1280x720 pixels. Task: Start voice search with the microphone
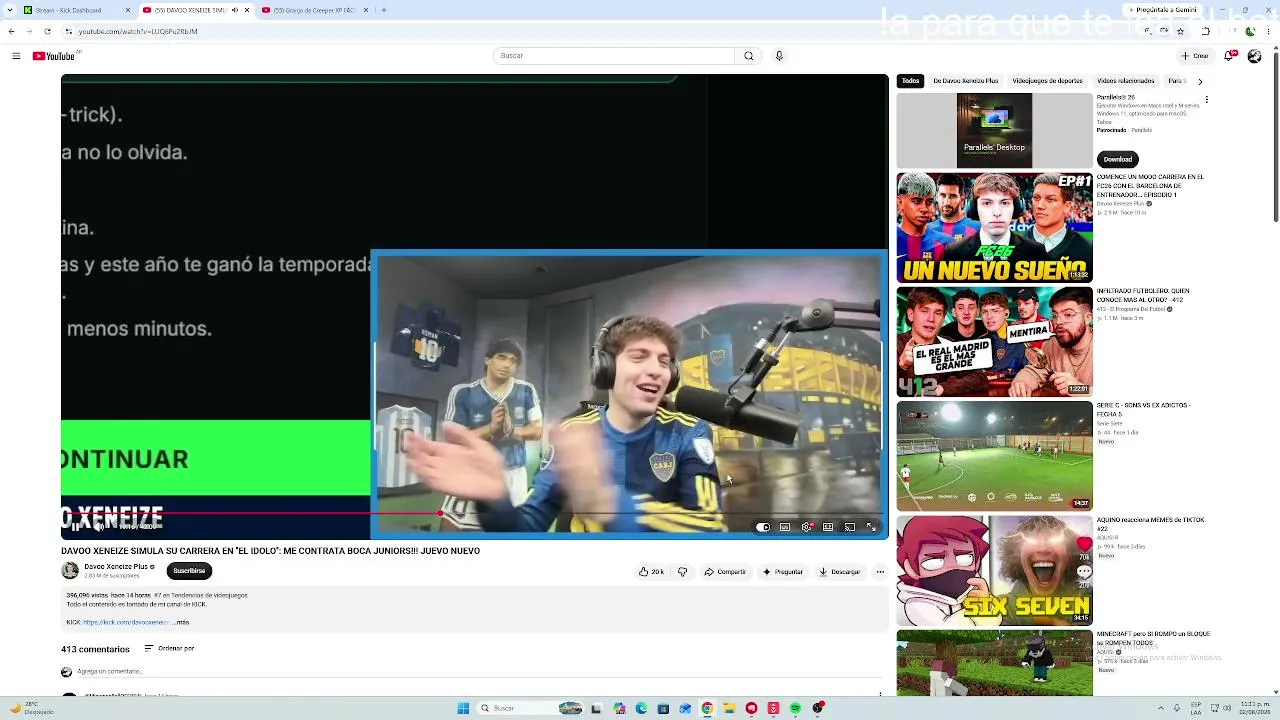point(779,56)
